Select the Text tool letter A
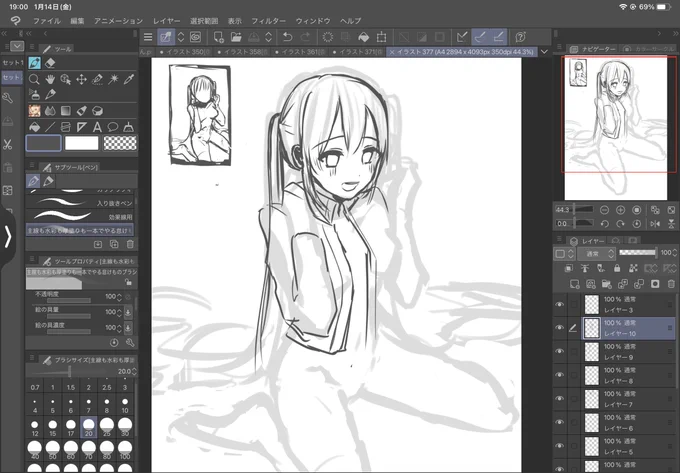 coord(97,127)
